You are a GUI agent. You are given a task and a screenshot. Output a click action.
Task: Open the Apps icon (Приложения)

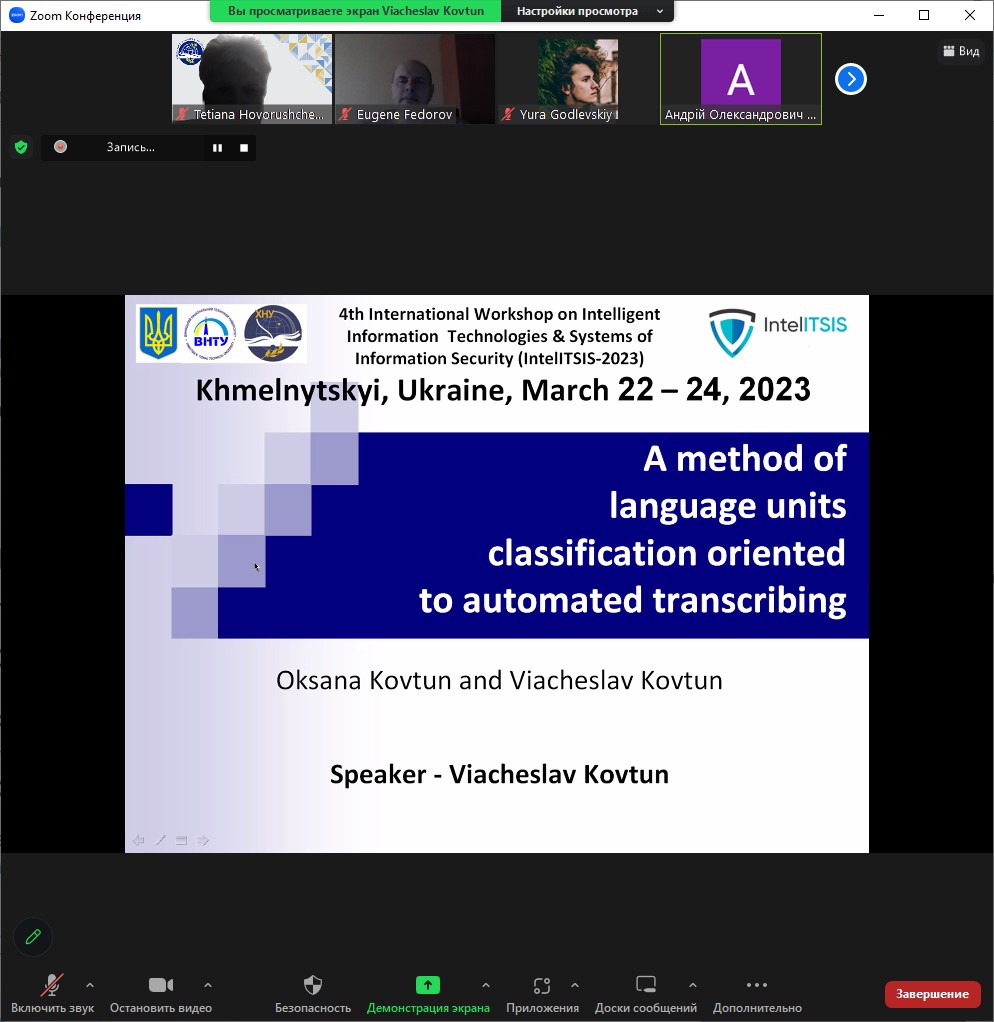click(542, 986)
